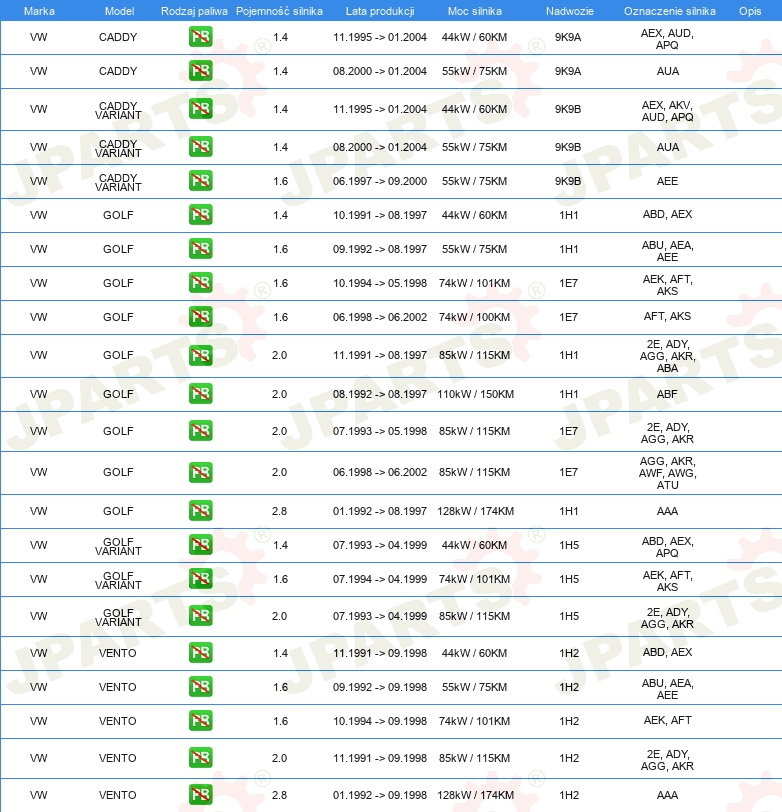
Task: Select body code 1H2 in Vento 2.0 row
Action: point(569,758)
